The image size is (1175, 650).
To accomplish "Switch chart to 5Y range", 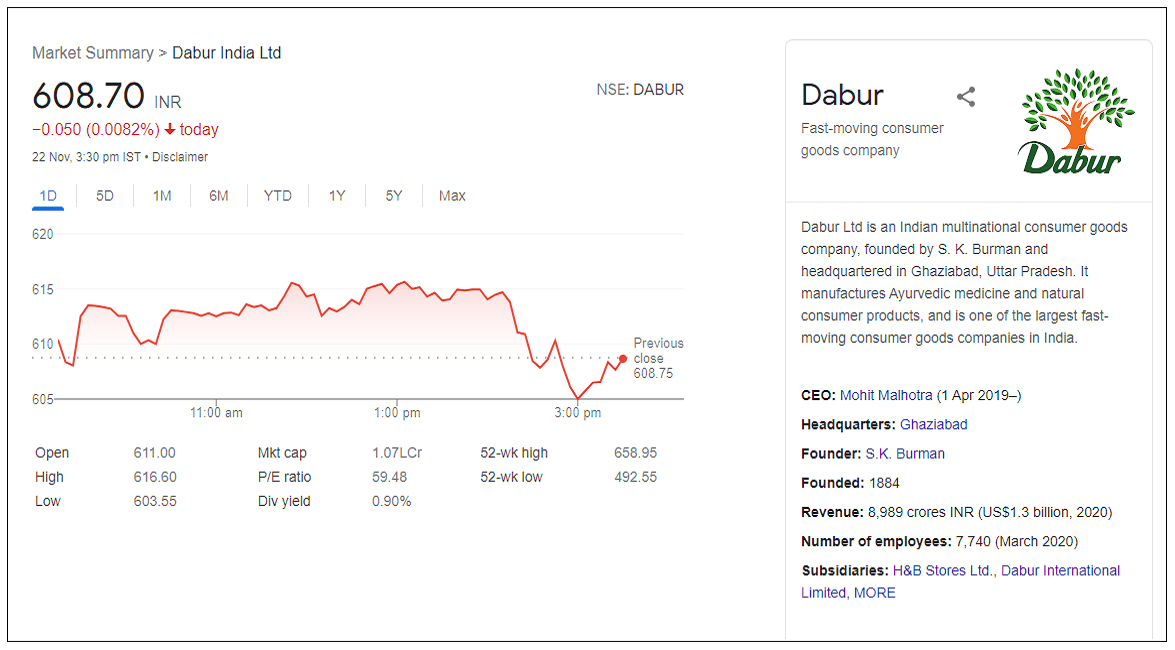I will (394, 196).
